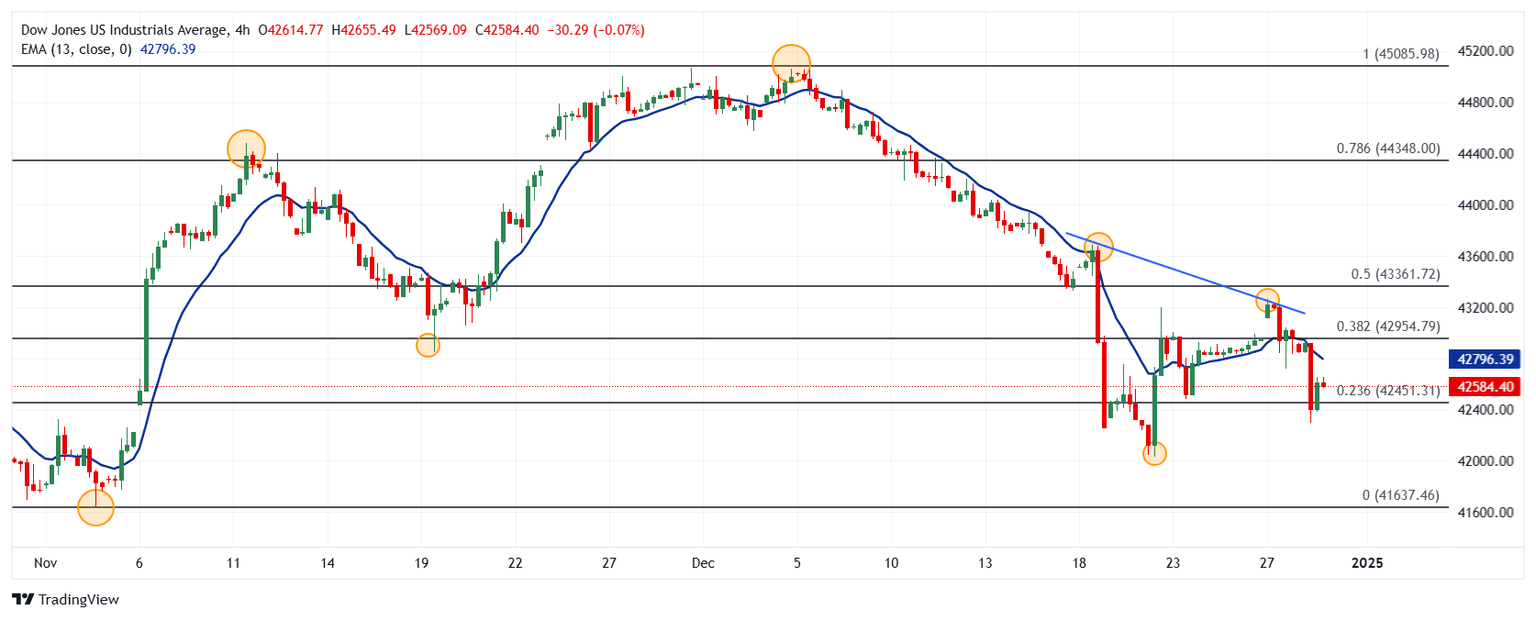The width and height of the screenshot is (1536, 619).
Task: Click the 2025 label on the time axis
Action: pyautogui.click(x=1367, y=563)
